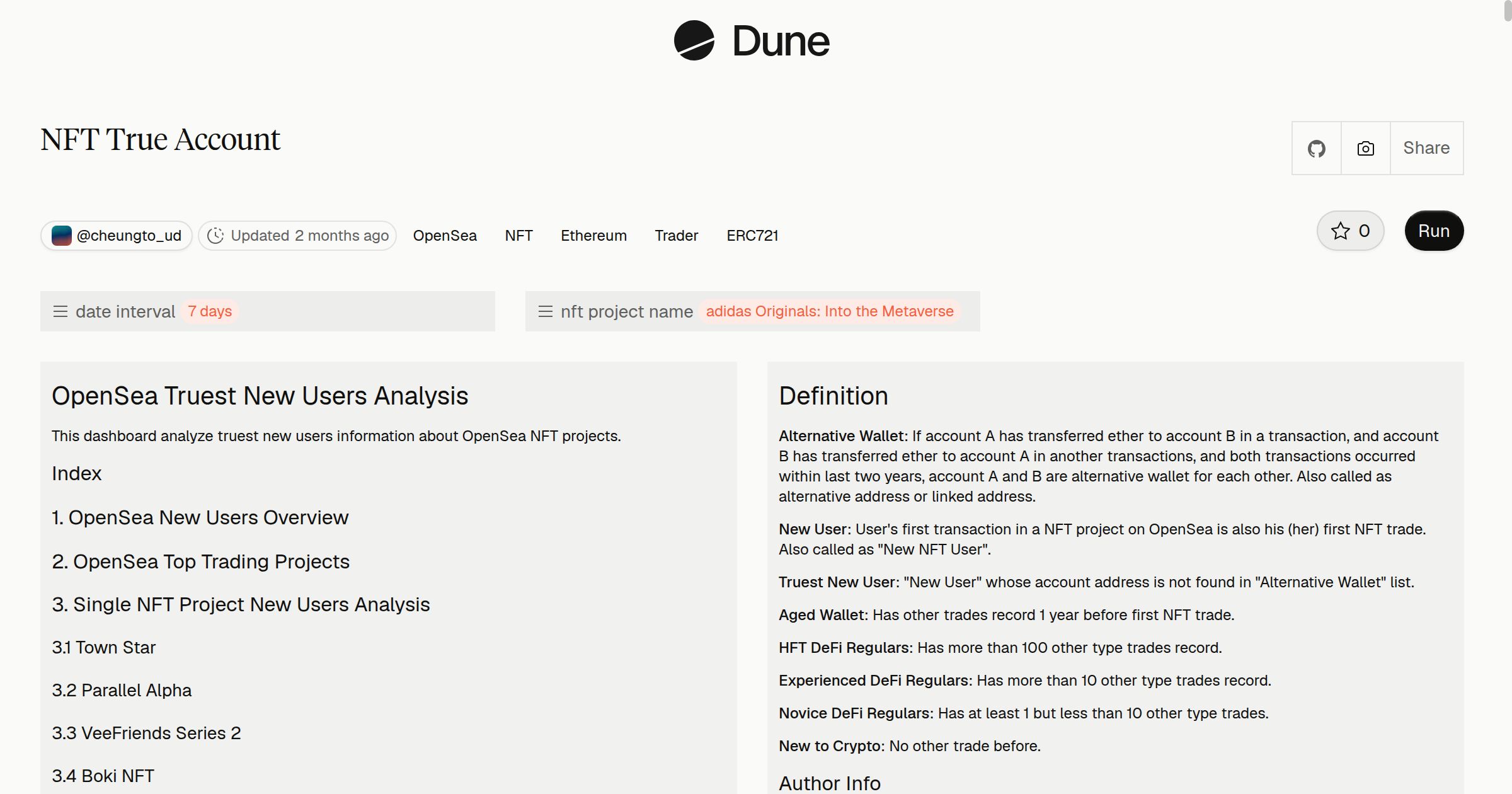Click the 'Truest New User:' term
Screen dimensions: 1512x794
(839, 582)
